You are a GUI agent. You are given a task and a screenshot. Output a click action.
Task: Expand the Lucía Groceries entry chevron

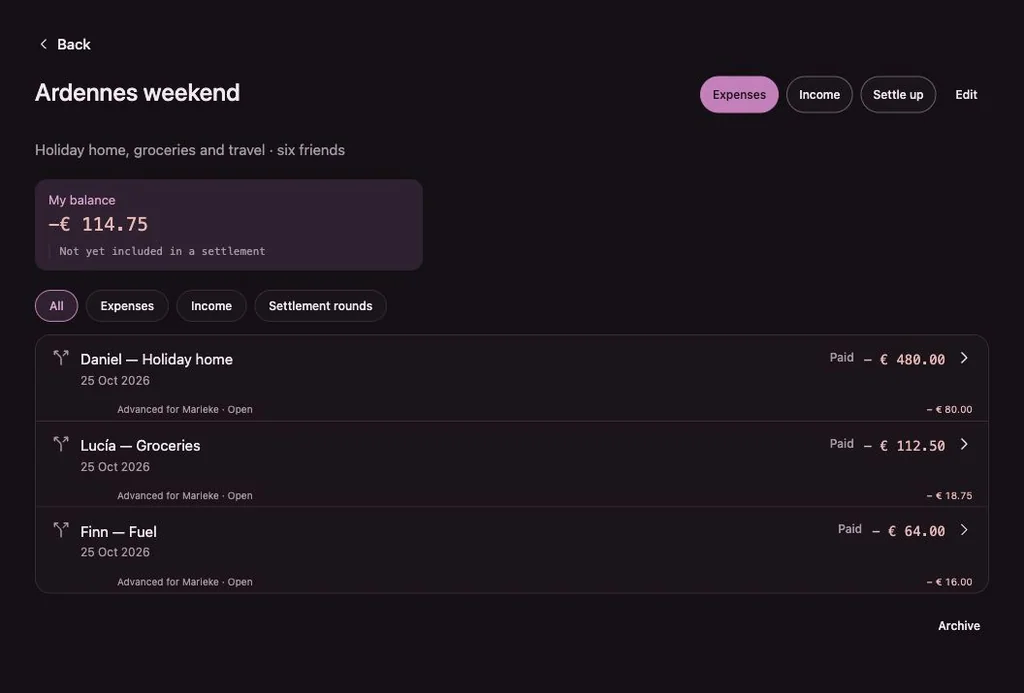click(964, 444)
